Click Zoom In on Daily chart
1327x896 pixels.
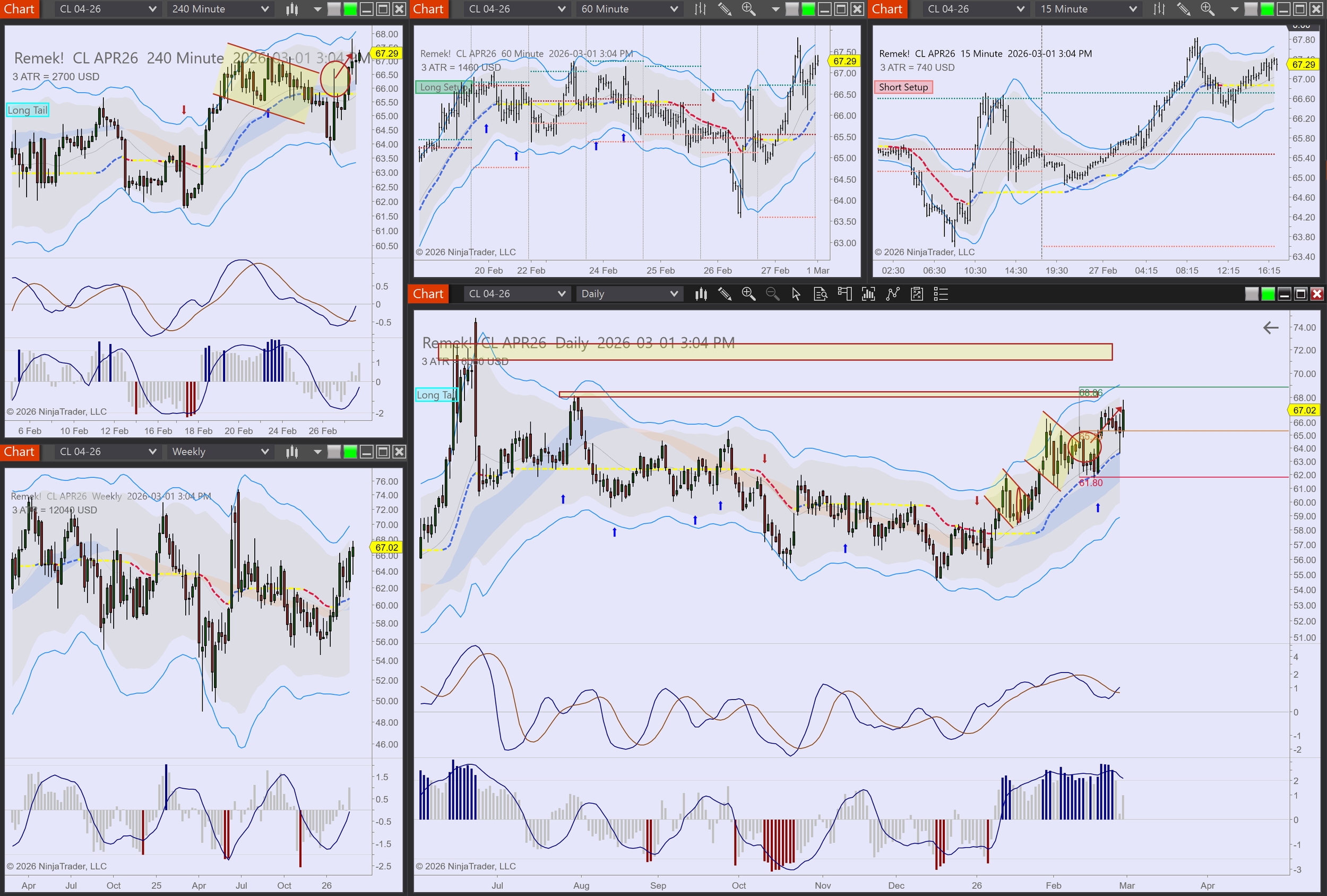click(748, 294)
